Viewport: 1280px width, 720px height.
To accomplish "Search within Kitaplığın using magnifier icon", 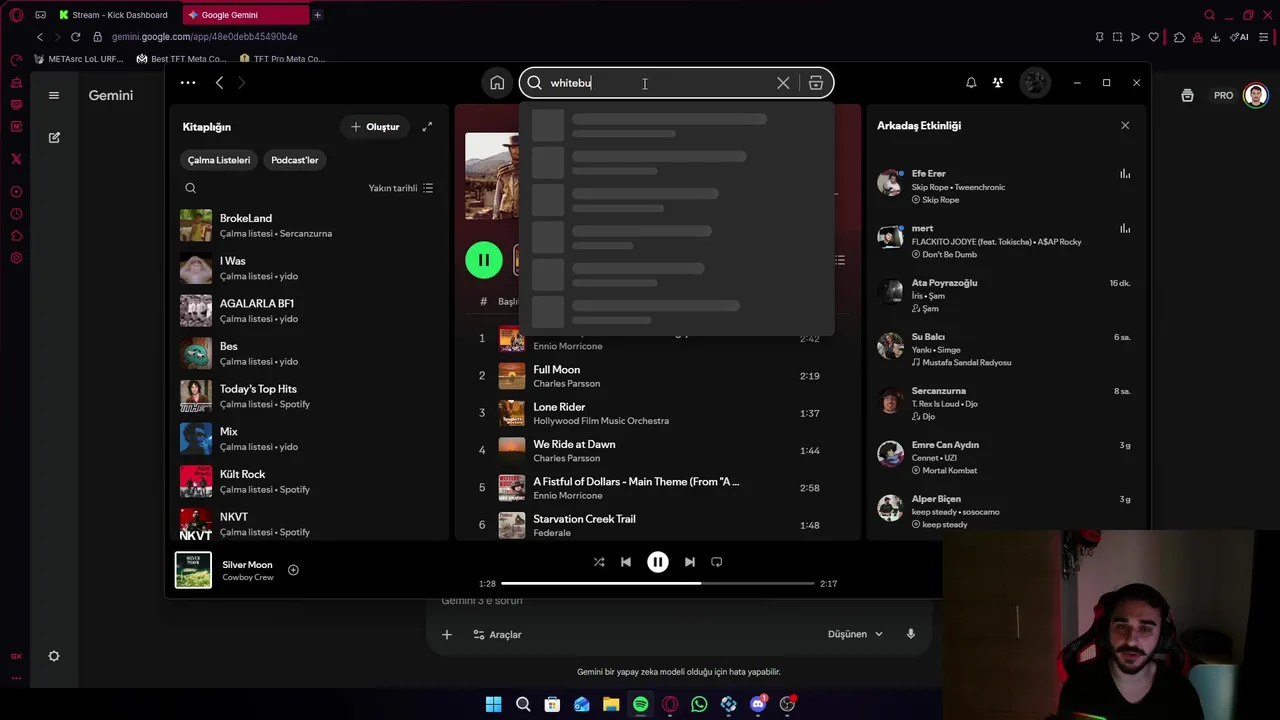I will [191, 188].
